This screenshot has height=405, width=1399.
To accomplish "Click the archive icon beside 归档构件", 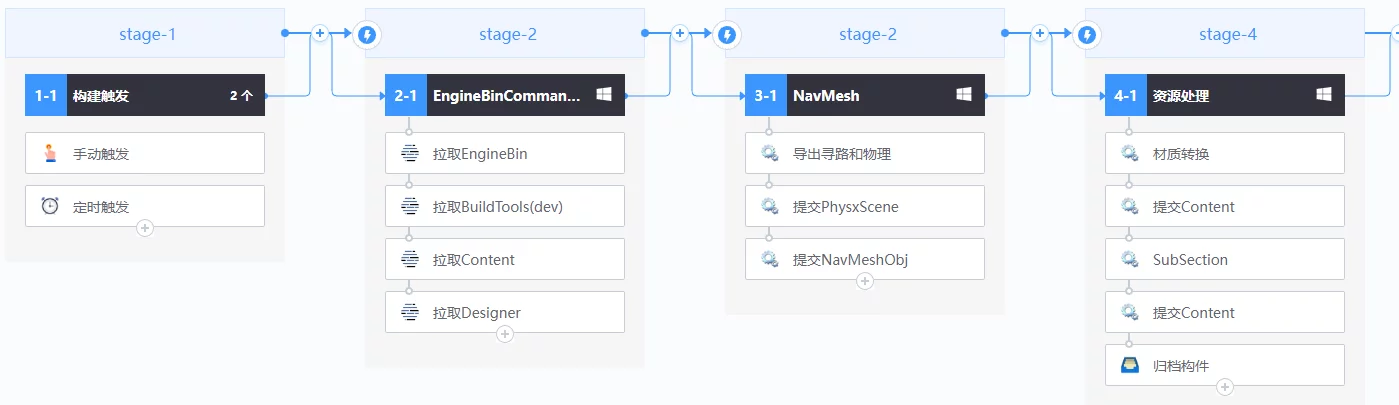I will [x=1130, y=365].
